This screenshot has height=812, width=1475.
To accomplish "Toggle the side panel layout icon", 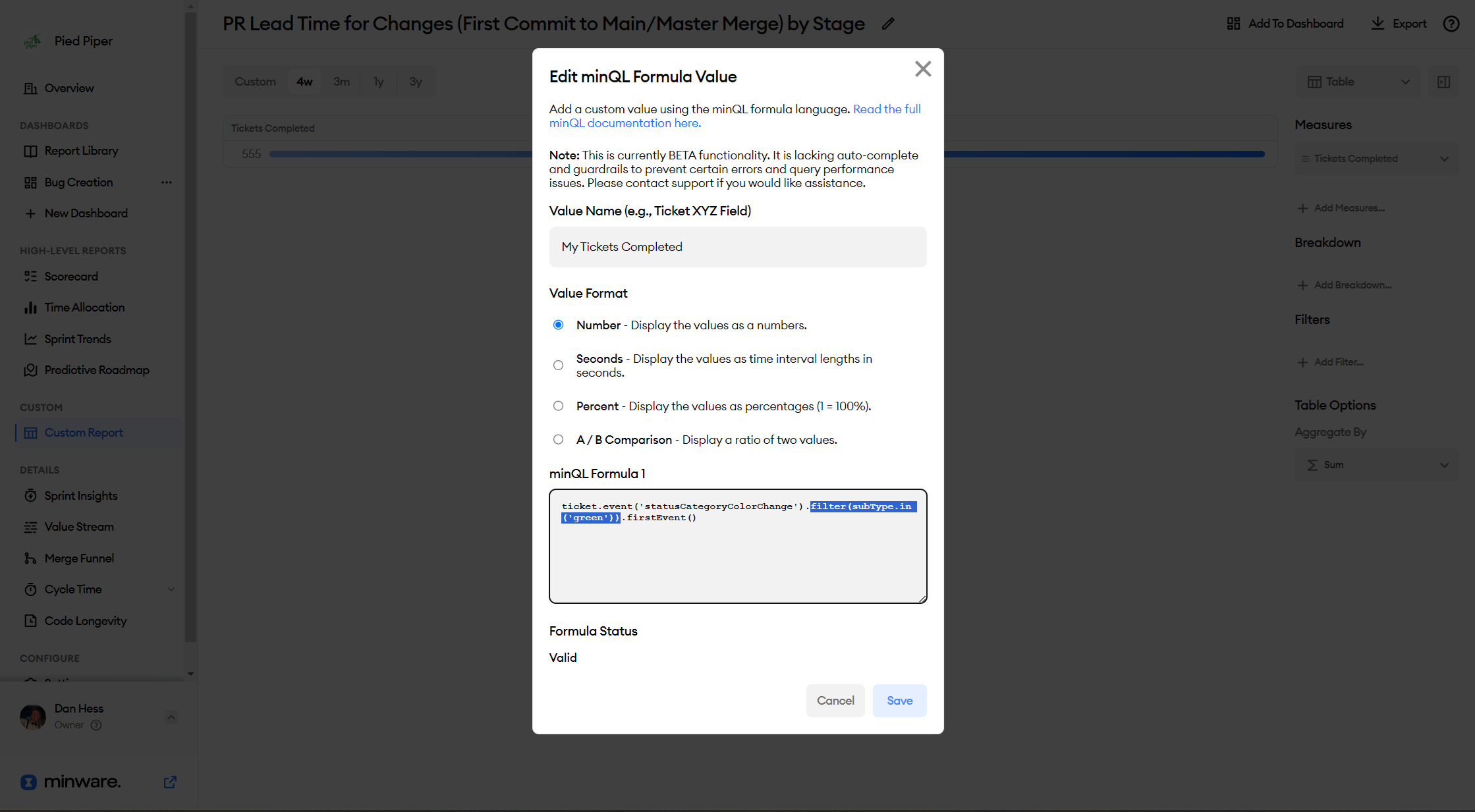I will click(1443, 82).
